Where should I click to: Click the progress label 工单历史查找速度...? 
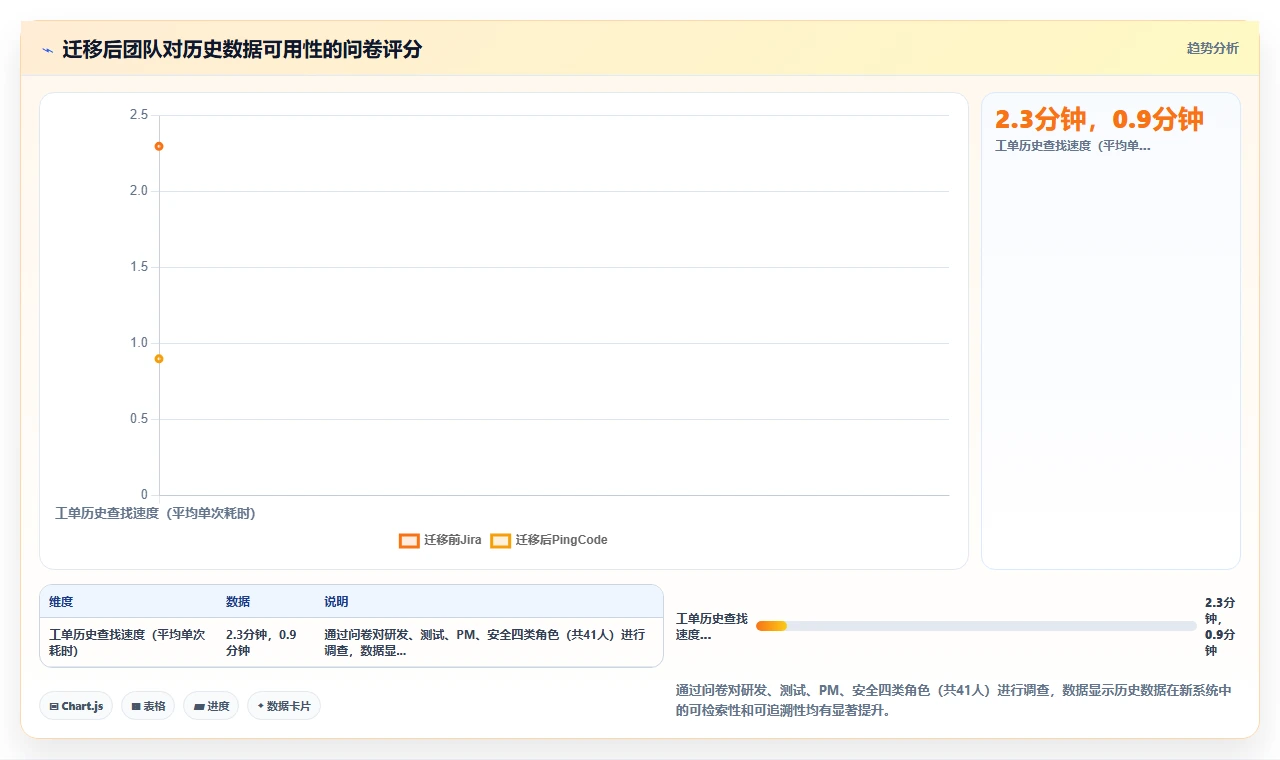pyautogui.click(x=712, y=626)
